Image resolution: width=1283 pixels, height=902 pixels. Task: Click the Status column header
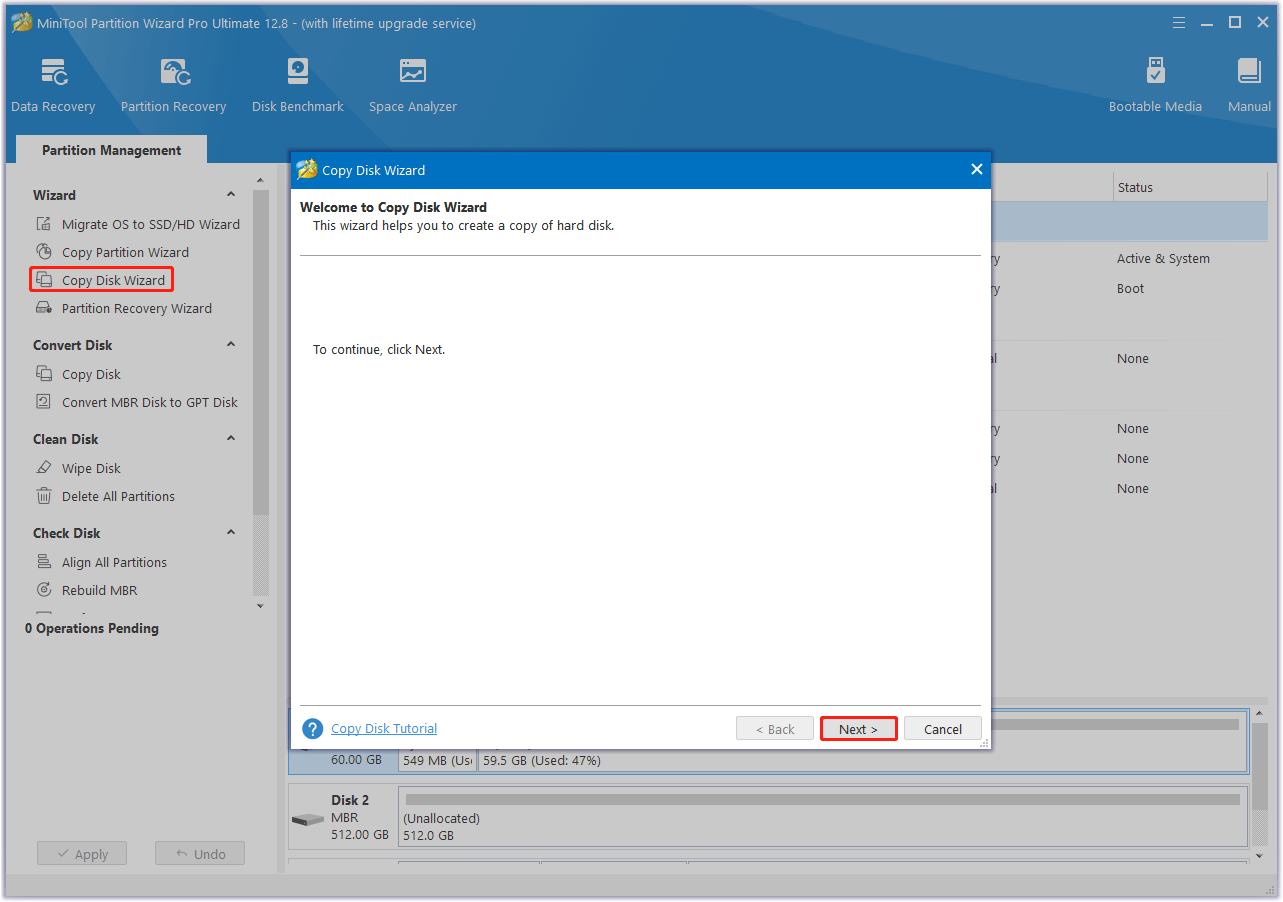click(x=1190, y=187)
